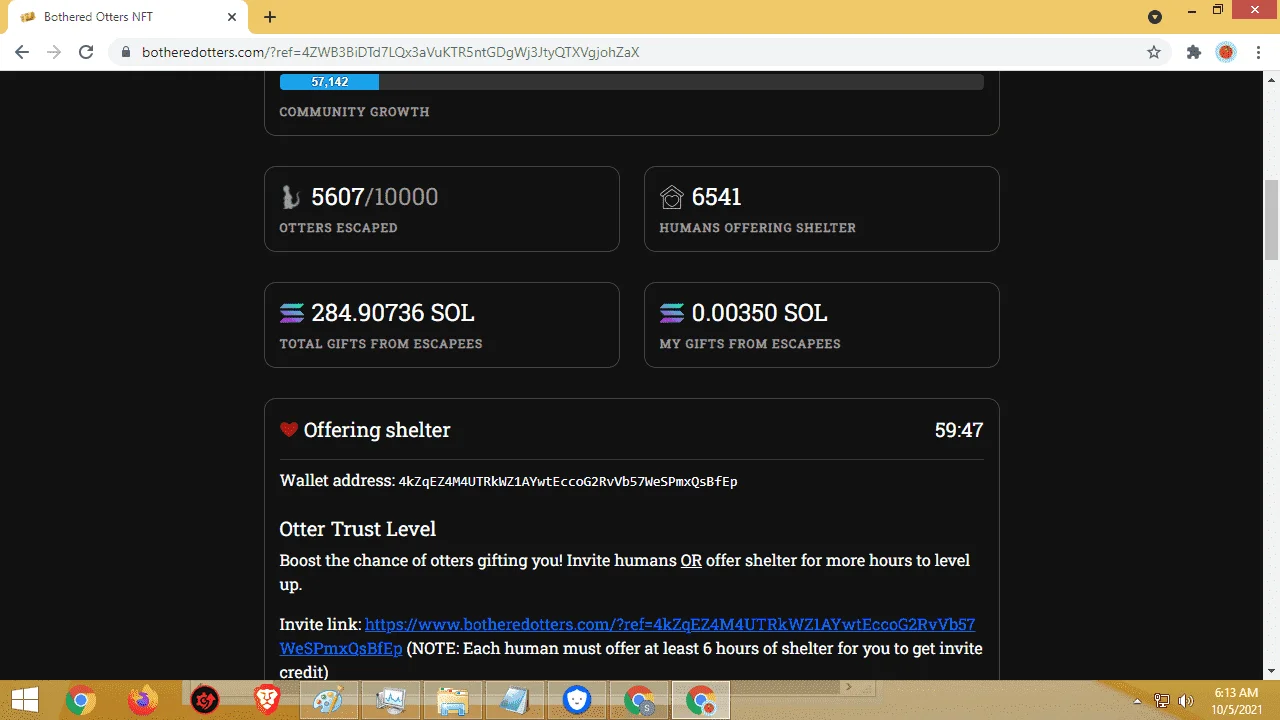Open the clock showing 6:13 AM
The image size is (1280, 720).
pos(1235,700)
